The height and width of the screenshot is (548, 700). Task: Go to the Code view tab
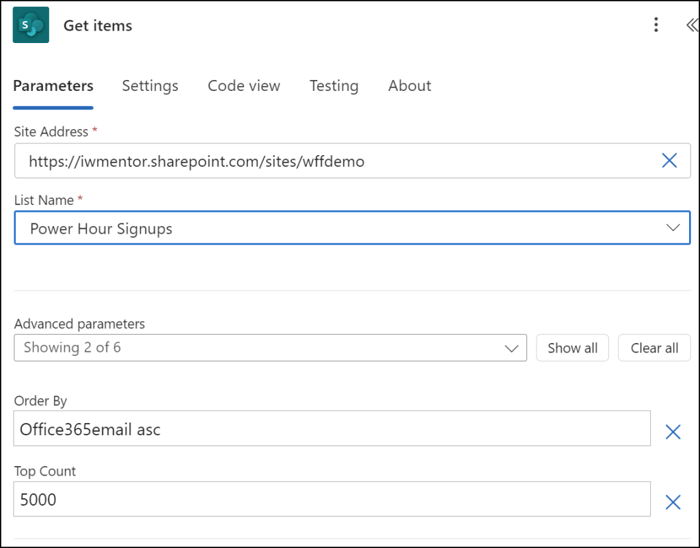click(244, 86)
